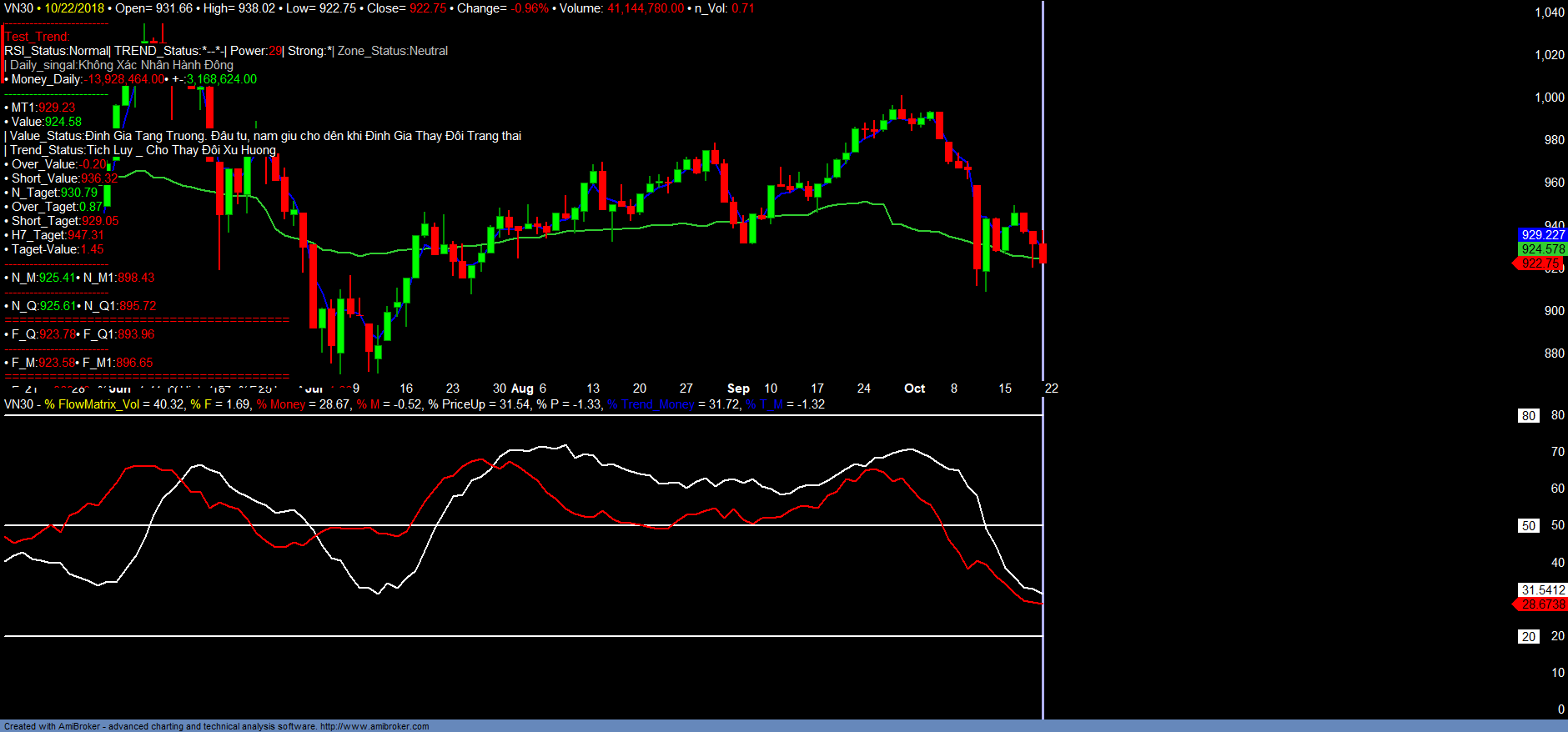Click the blue 929.227 price label
The height and width of the screenshot is (732, 1568).
[x=1542, y=235]
